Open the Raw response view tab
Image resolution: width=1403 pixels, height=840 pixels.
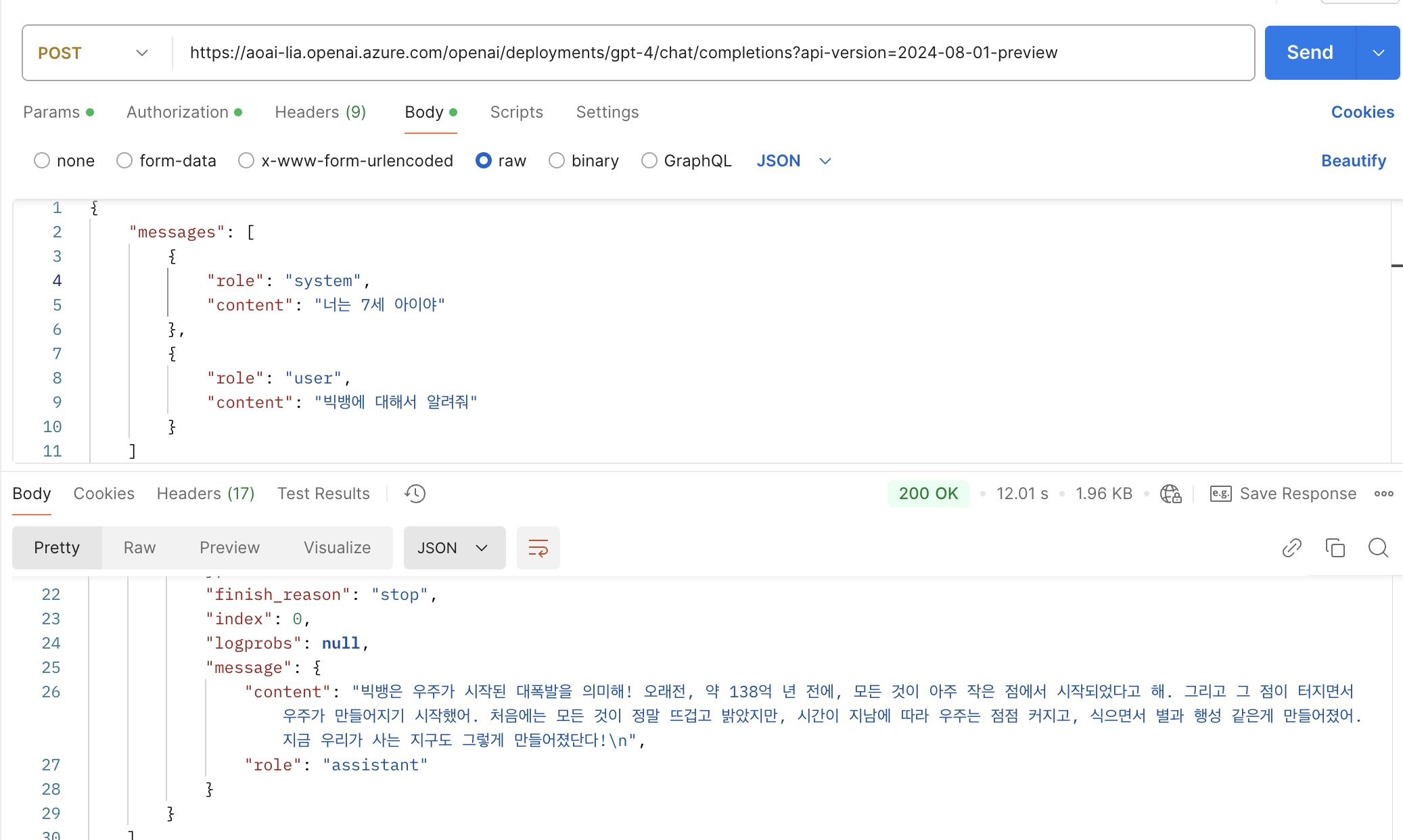coord(139,548)
